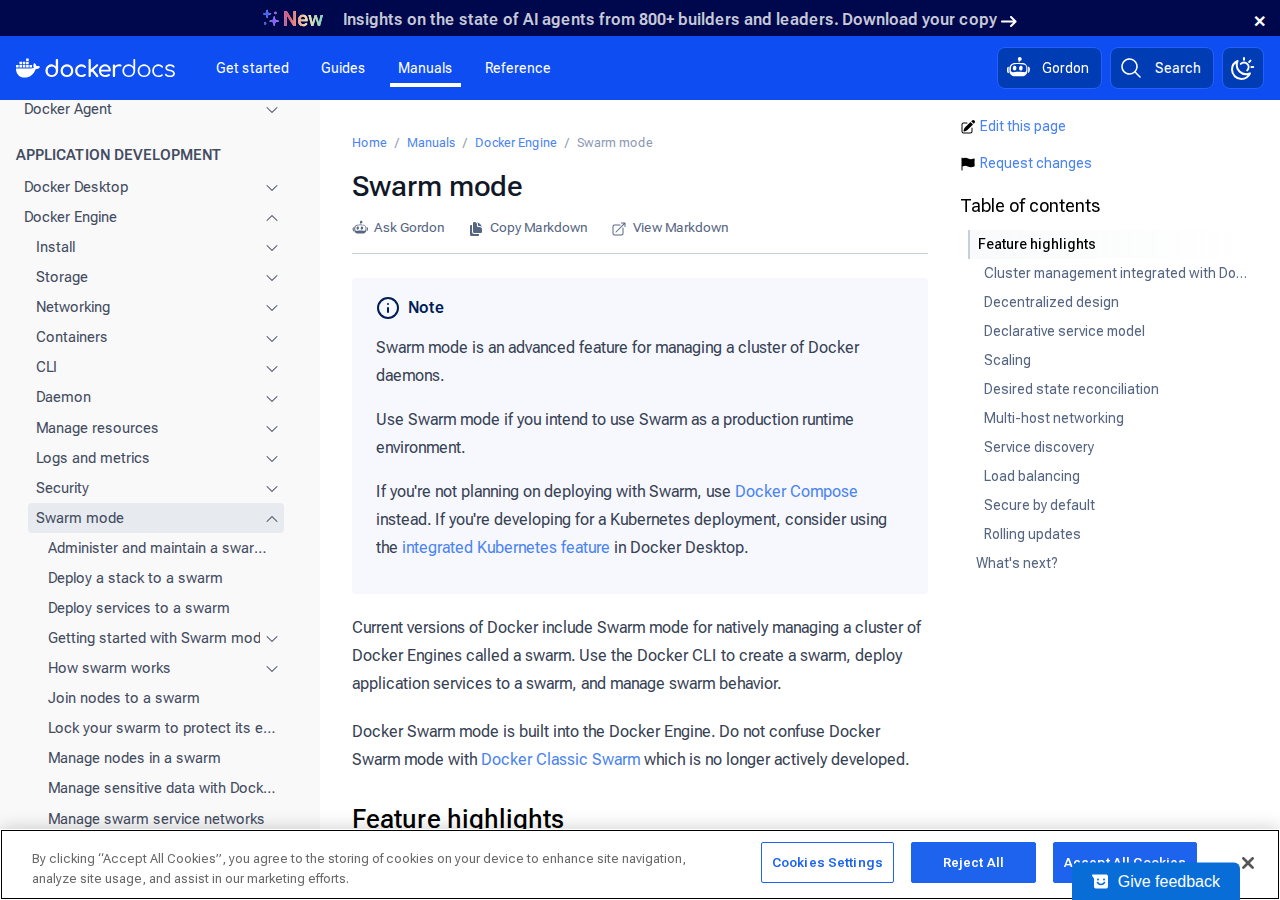The image size is (1280, 900).
Task: Expand How swarm works chevron
Action: 272,668
